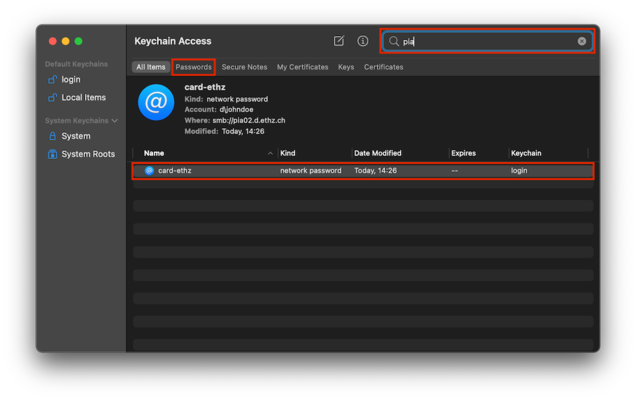Select the Local Items keychain
Image resolution: width=636 pixels, height=400 pixels.
(x=83, y=97)
